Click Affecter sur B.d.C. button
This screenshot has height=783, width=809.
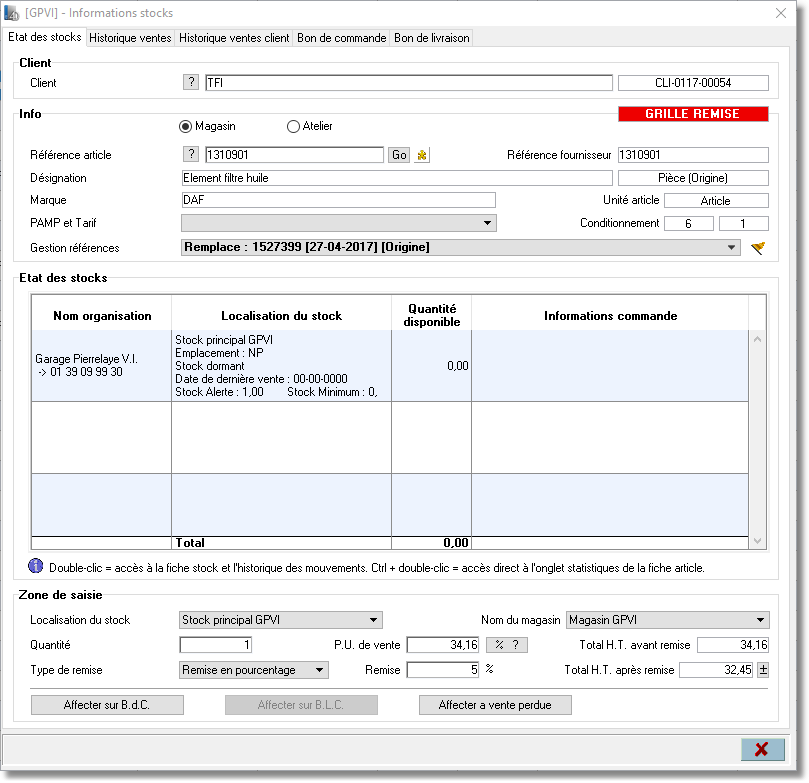[x=107, y=705]
